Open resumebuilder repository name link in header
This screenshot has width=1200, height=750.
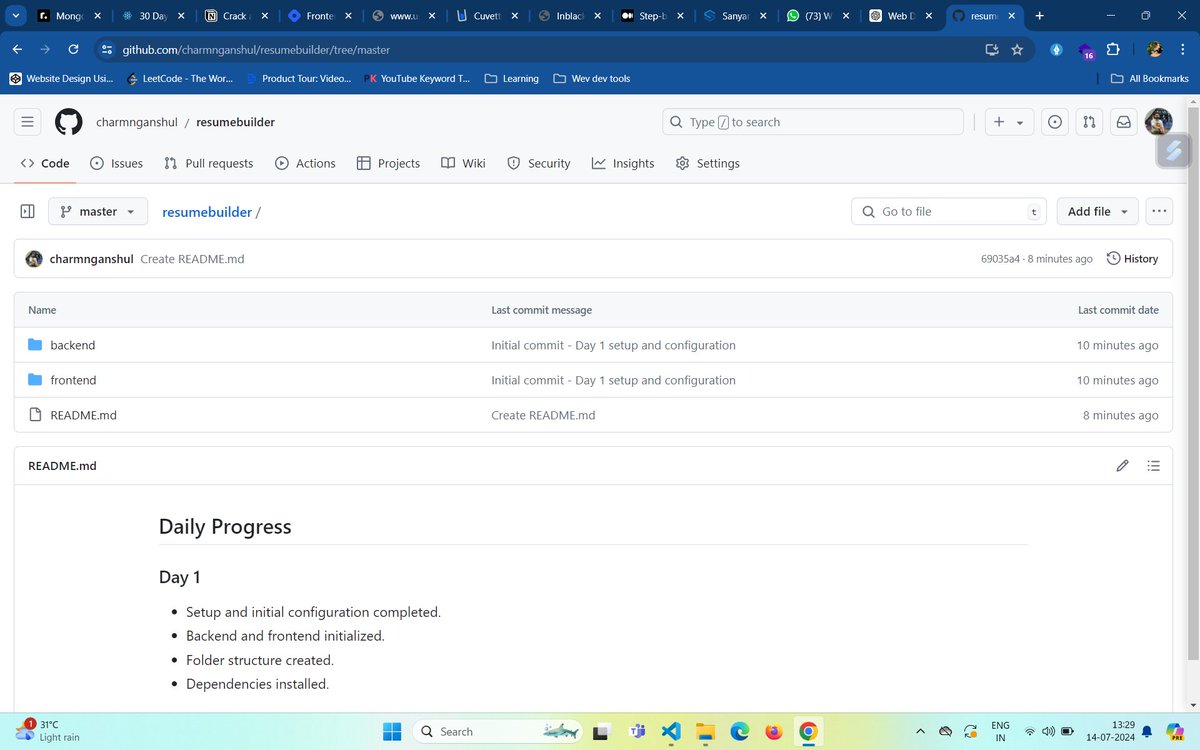(235, 122)
